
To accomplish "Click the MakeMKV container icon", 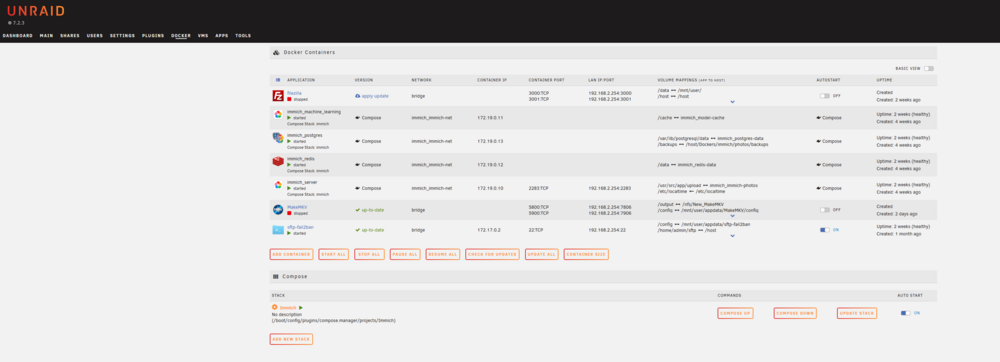I will coord(278,209).
